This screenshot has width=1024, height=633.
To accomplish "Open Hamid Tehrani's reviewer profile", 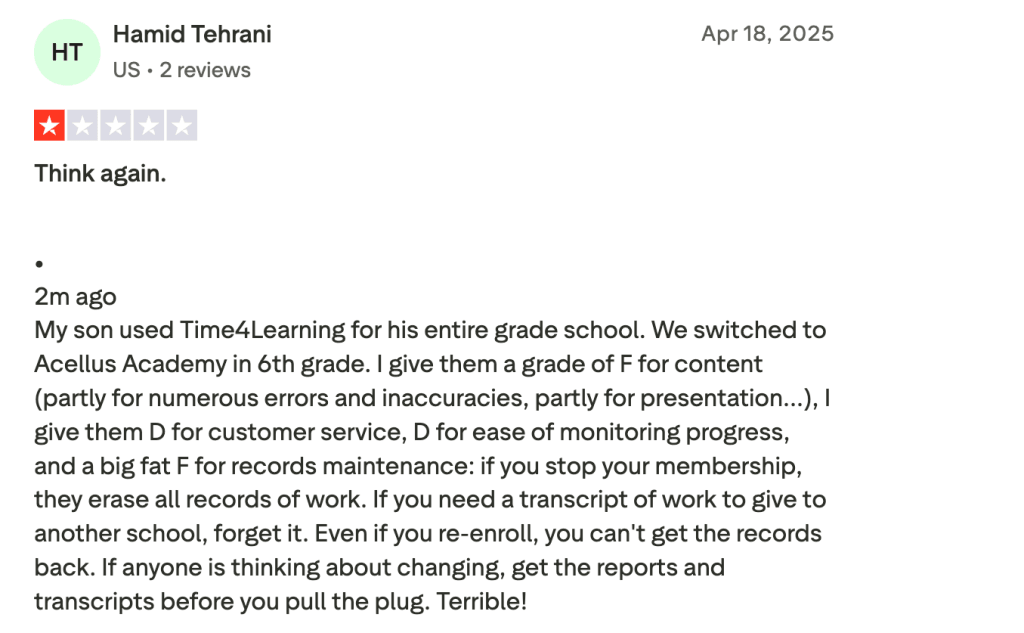I will [x=192, y=34].
